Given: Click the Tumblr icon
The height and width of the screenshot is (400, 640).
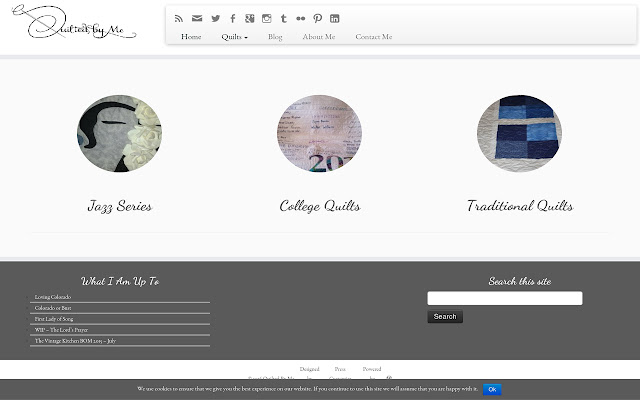Looking at the screenshot, I should (284, 18).
